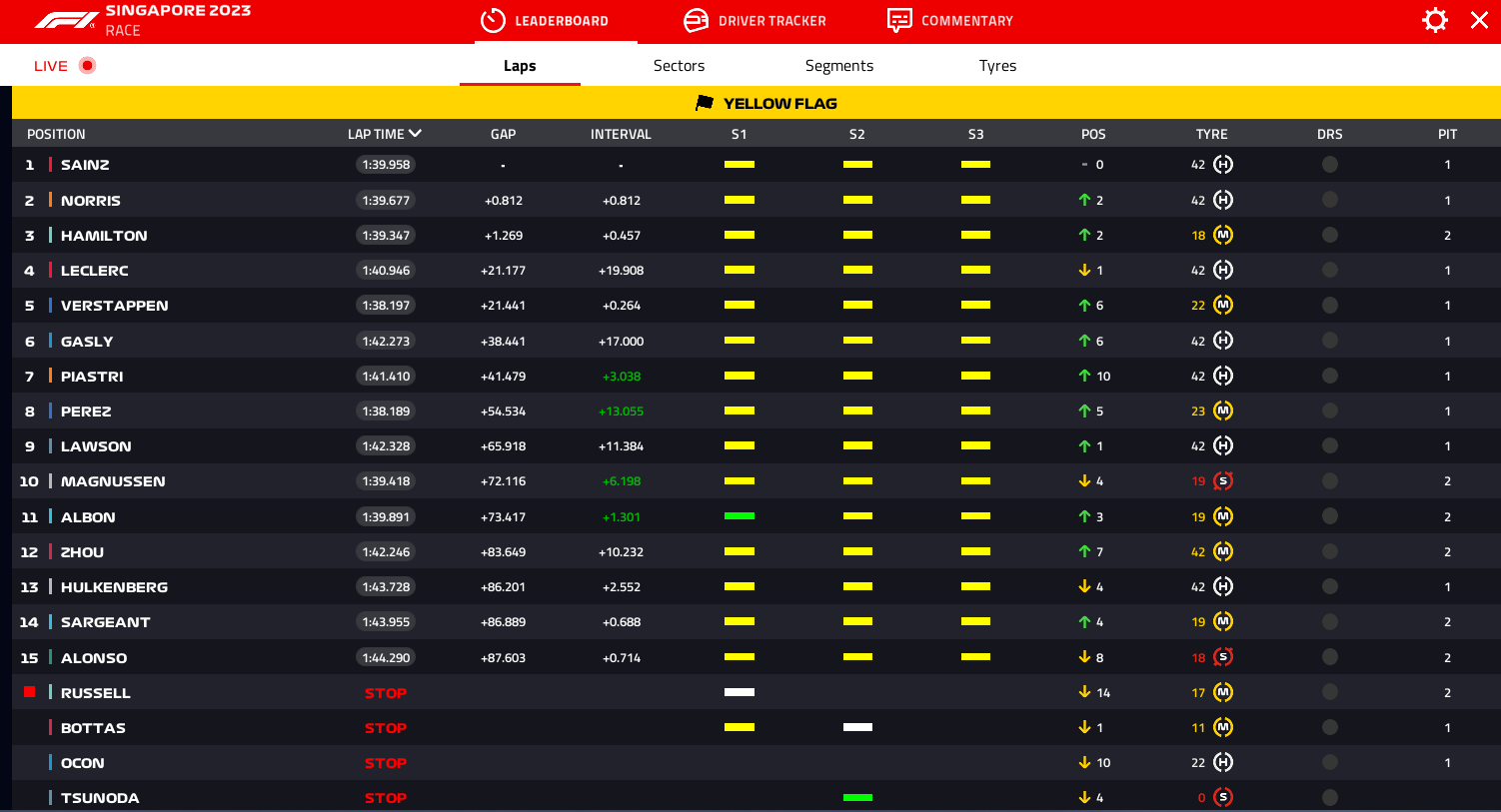
Task: Click the TYRE column header
Action: (x=1211, y=134)
